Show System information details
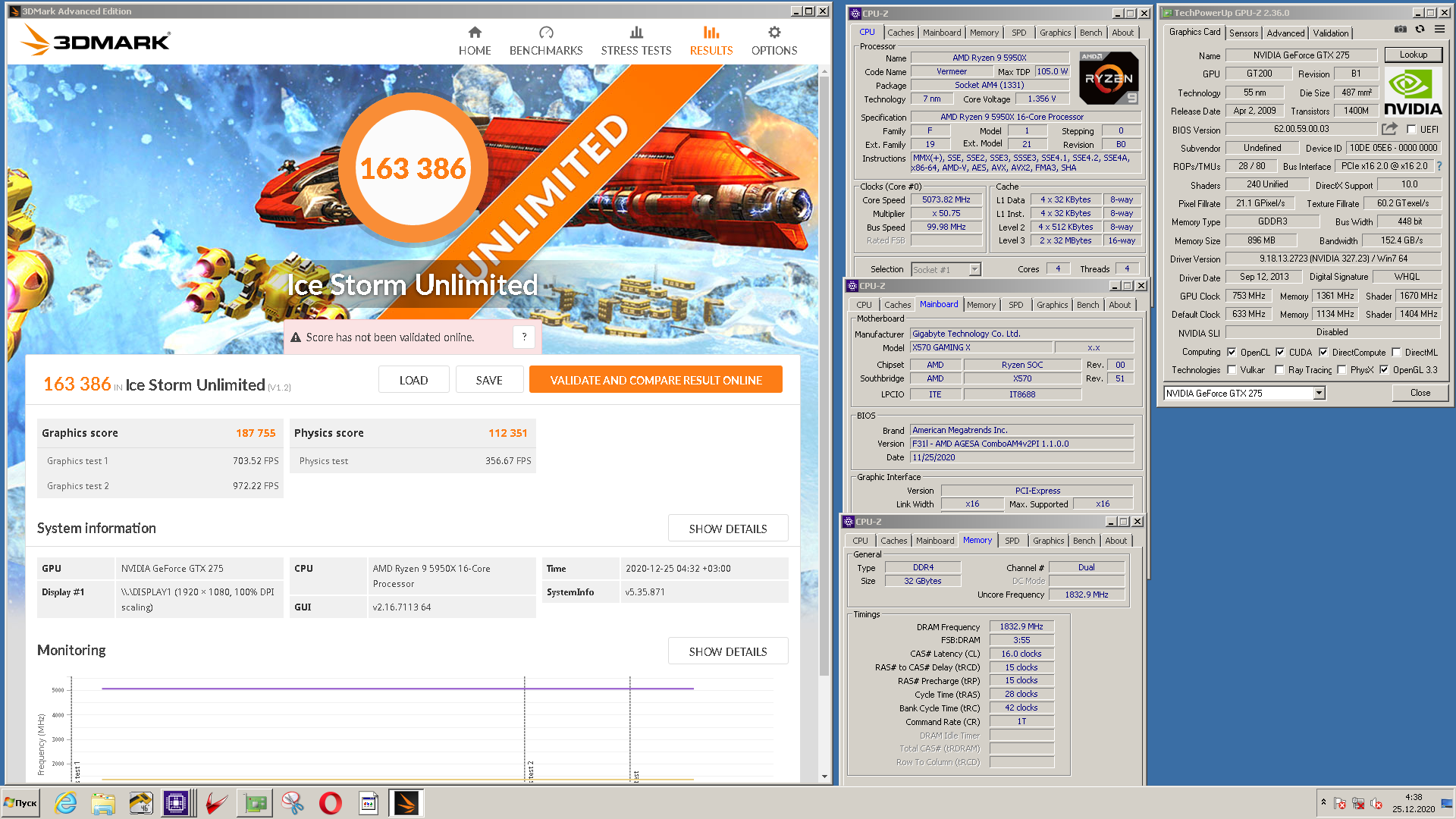This screenshot has height=819, width=1456. [x=728, y=529]
